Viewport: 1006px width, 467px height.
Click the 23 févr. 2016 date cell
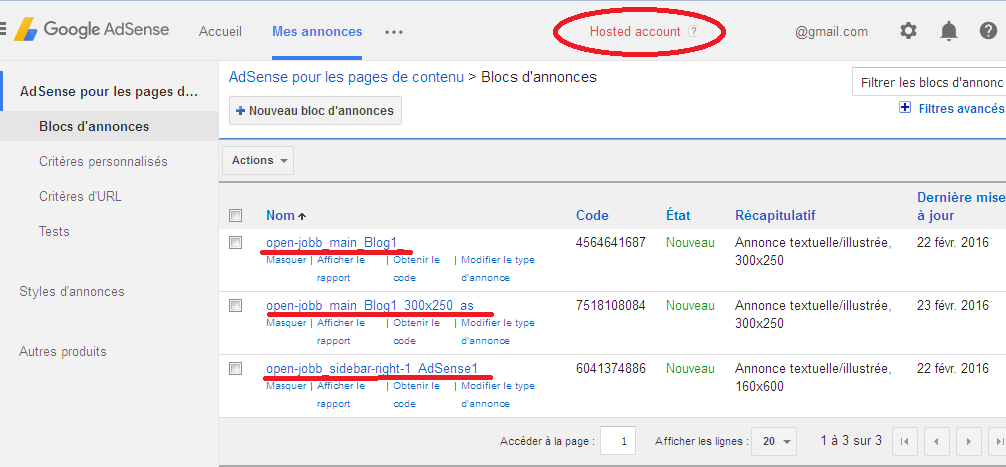[953, 305]
